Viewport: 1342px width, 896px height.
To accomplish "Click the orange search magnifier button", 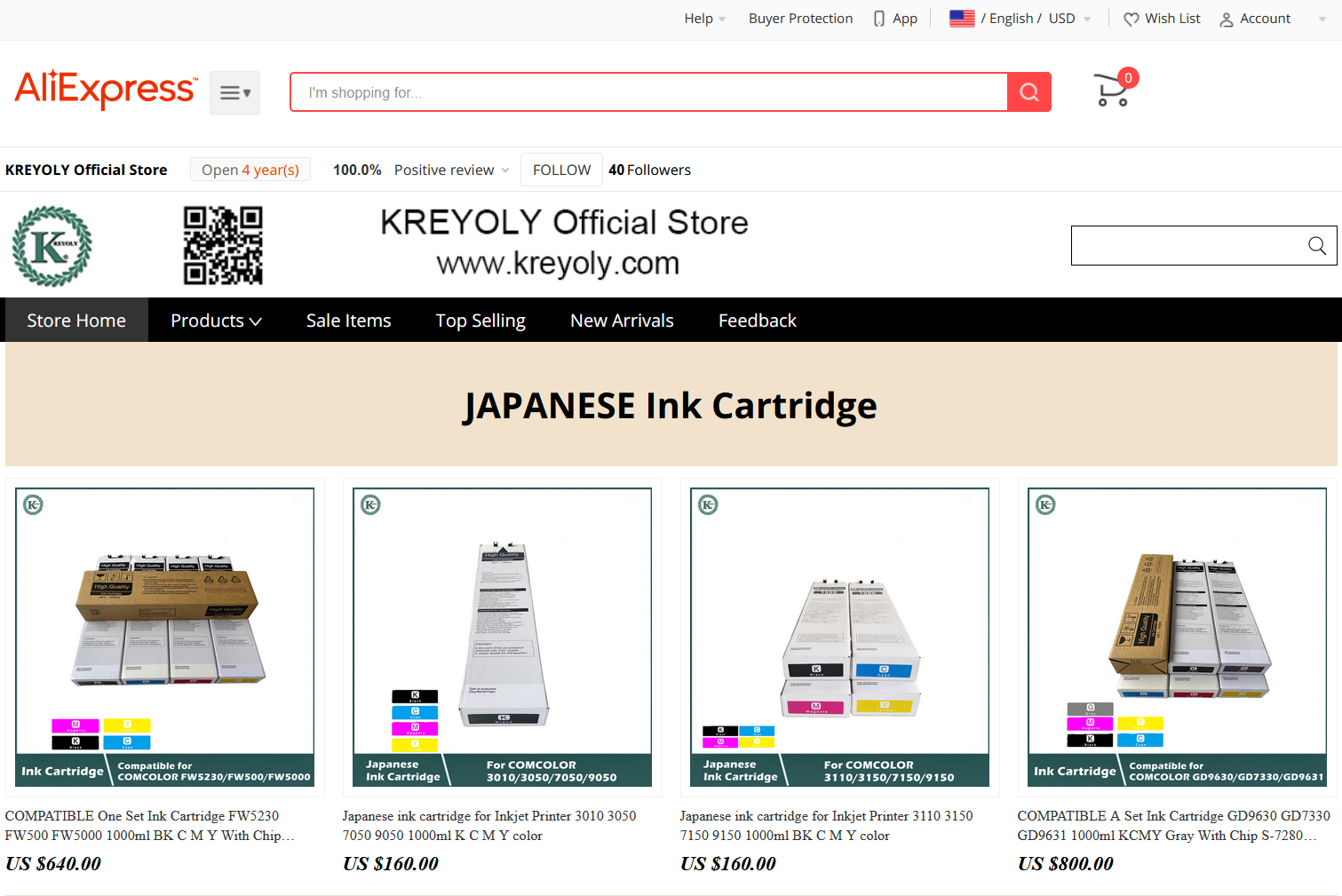I will click(x=1028, y=92).
